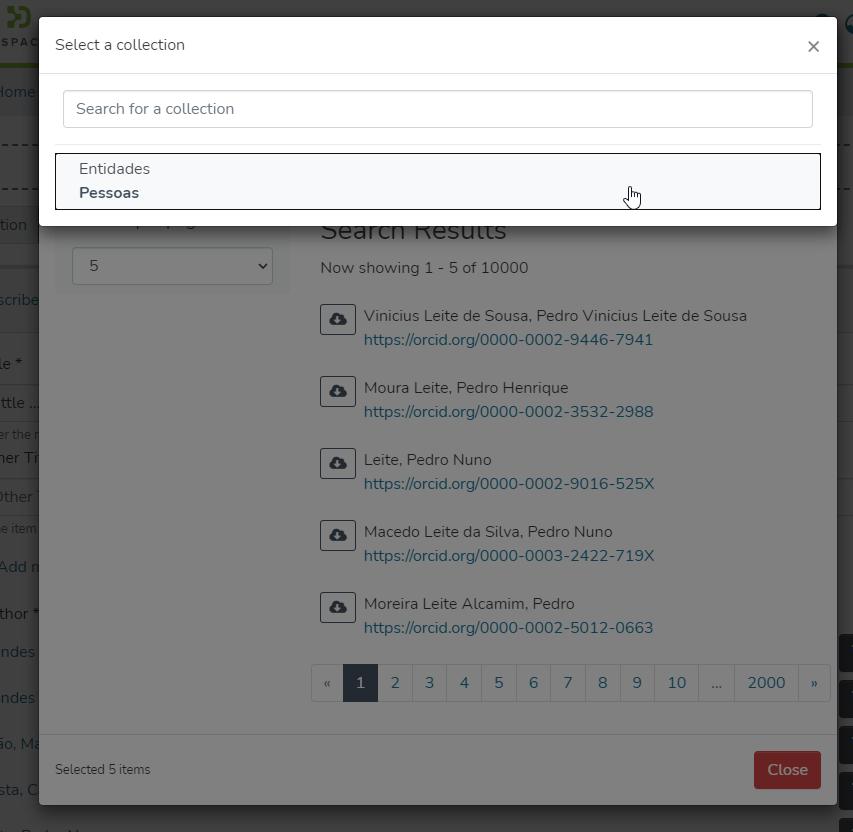853x832 pixels.
Task: Select name Moura Leite, Pedro Henrique
Action: [x=466, y=388]
